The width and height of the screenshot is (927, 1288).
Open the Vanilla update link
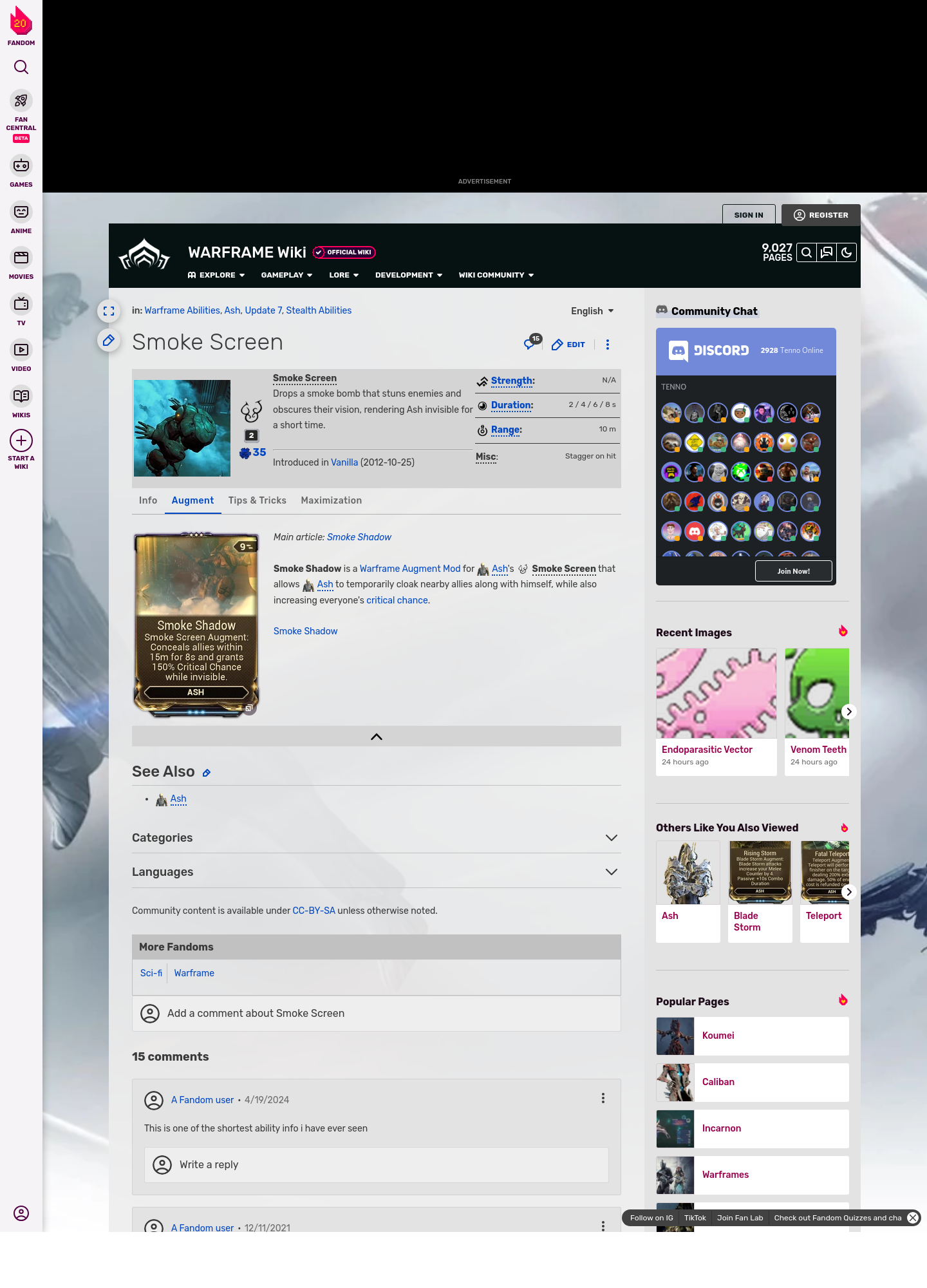coord(344,462)
